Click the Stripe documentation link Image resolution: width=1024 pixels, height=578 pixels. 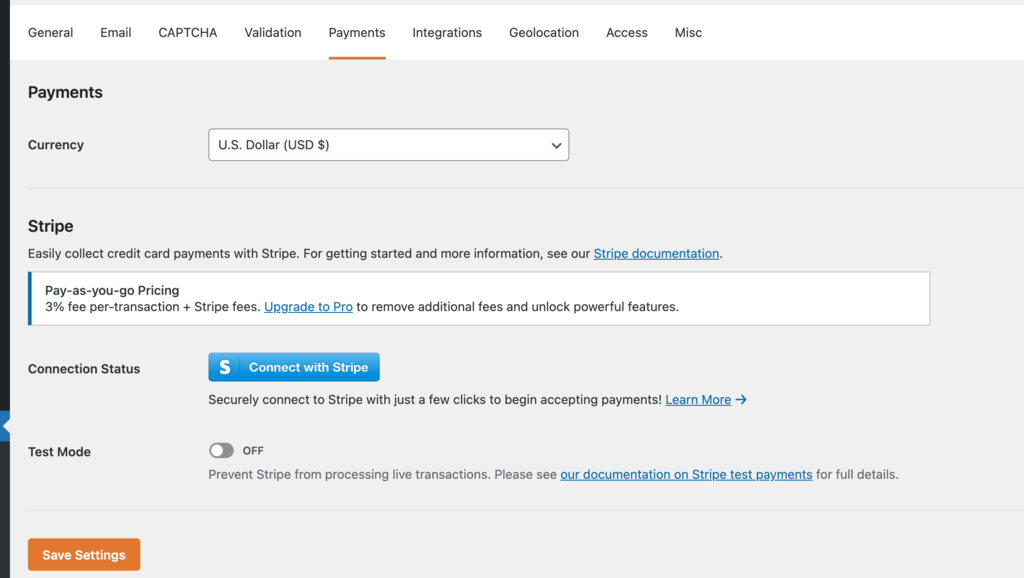pyautogui.click(x=656, y=253)
